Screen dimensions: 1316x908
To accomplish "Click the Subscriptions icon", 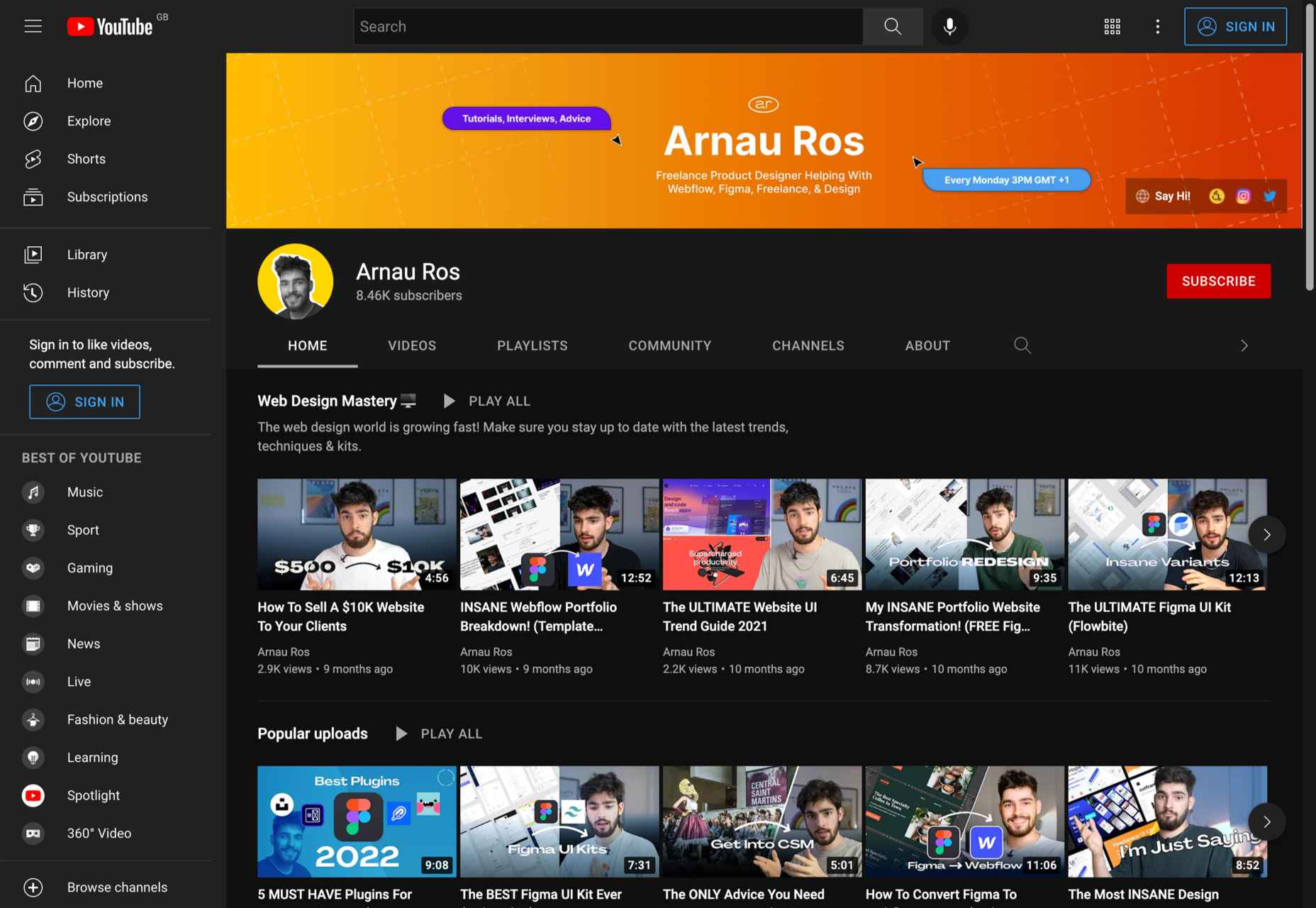I will pos(33,197).
